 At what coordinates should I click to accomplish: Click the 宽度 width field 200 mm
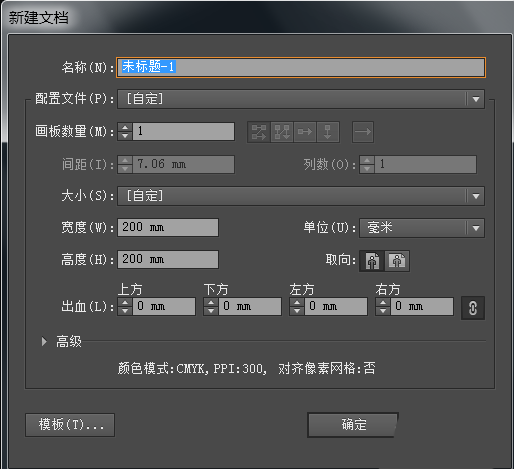click(168, 228)
